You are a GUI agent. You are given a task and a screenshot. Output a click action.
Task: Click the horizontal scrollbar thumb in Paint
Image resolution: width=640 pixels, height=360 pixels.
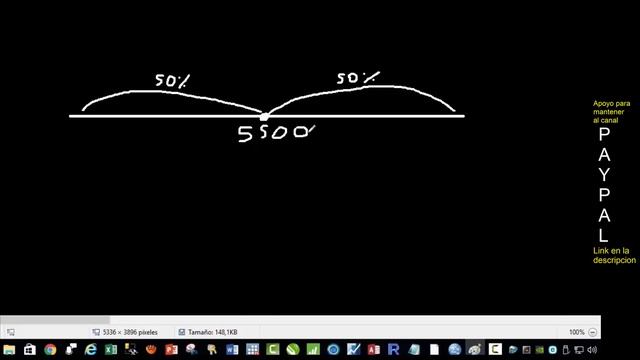click(55, 320)
